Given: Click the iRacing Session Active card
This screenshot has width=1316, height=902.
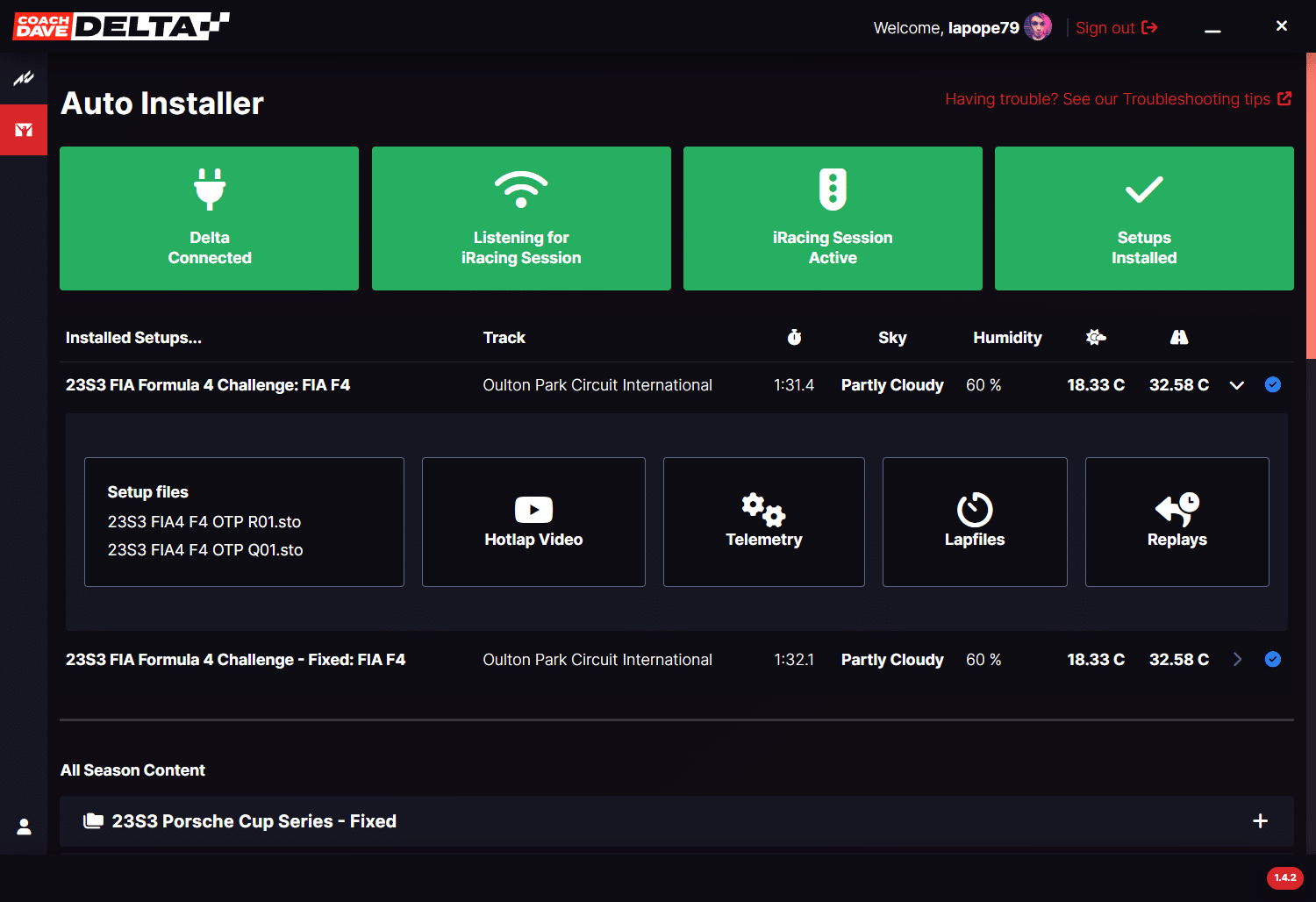Looking at the screenshot, I should click(x=833, y=218).
